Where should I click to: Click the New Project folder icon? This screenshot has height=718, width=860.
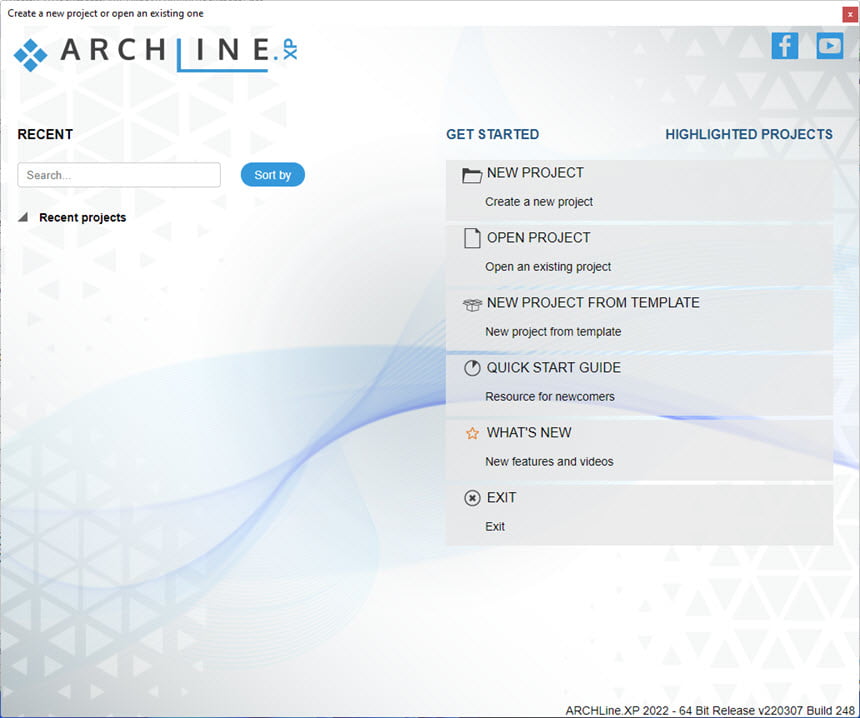472,175
